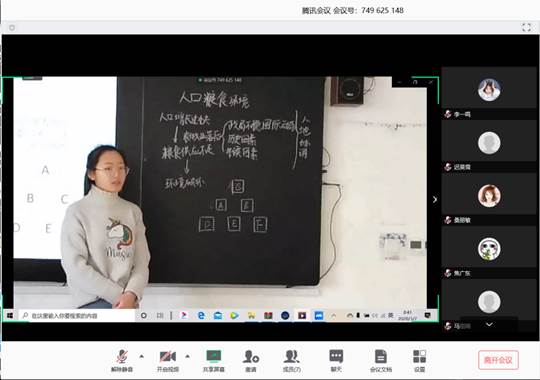Show hidden tray icons caret in shared taskbar
The image size is (540, 380).
[333, 316]
